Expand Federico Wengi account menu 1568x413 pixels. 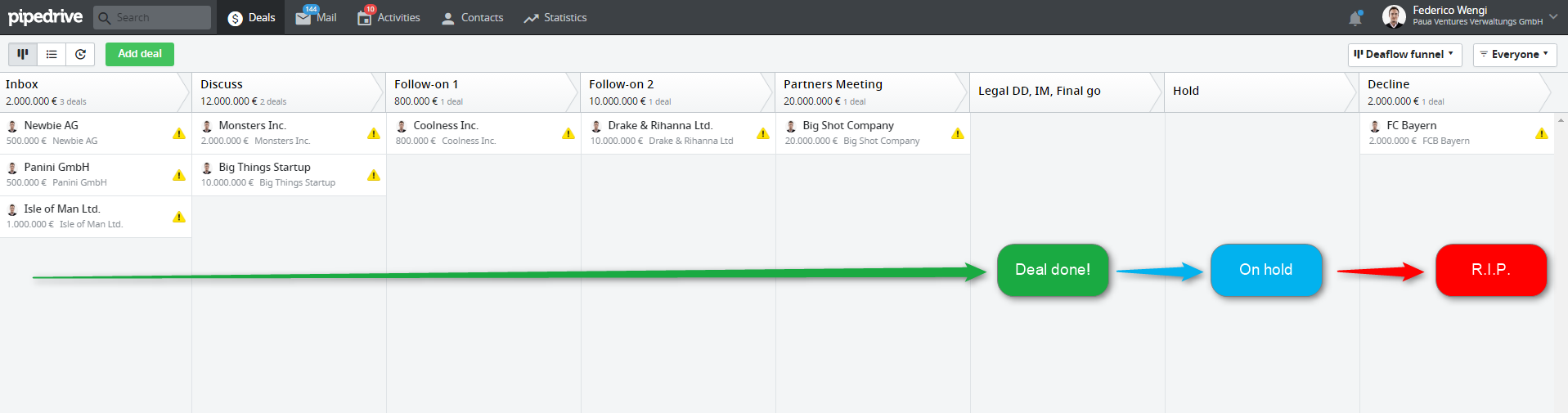1553,16
